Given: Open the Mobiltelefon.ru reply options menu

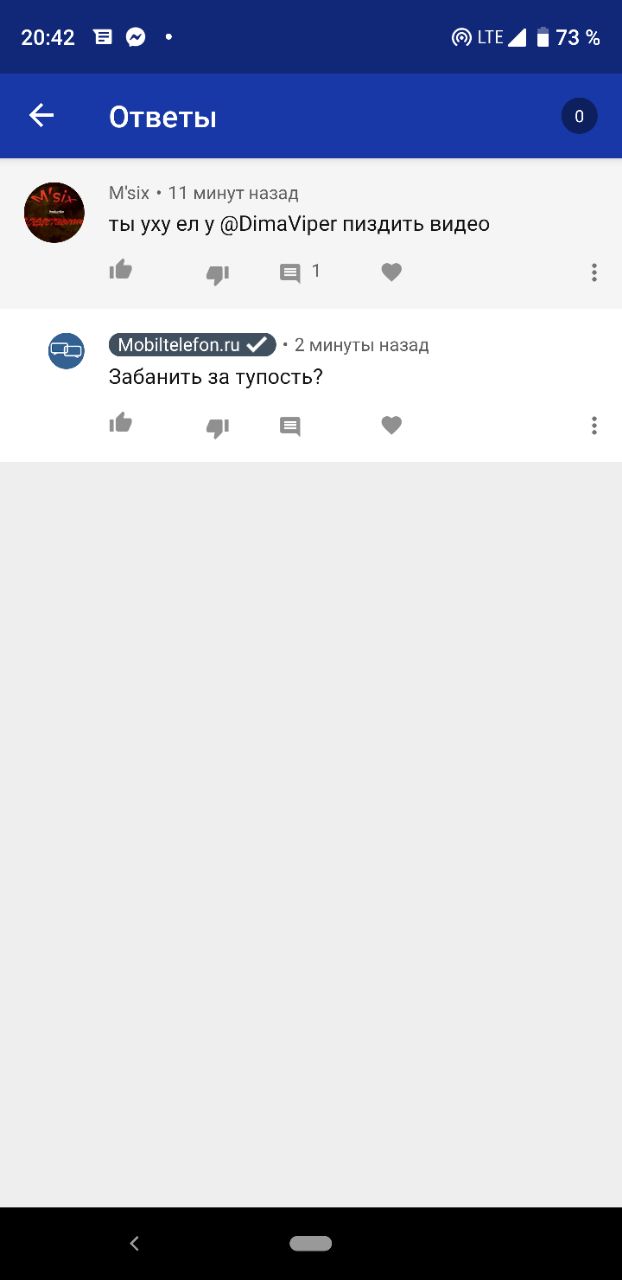Looking at the screenshot, I should (x=594, y=426).
